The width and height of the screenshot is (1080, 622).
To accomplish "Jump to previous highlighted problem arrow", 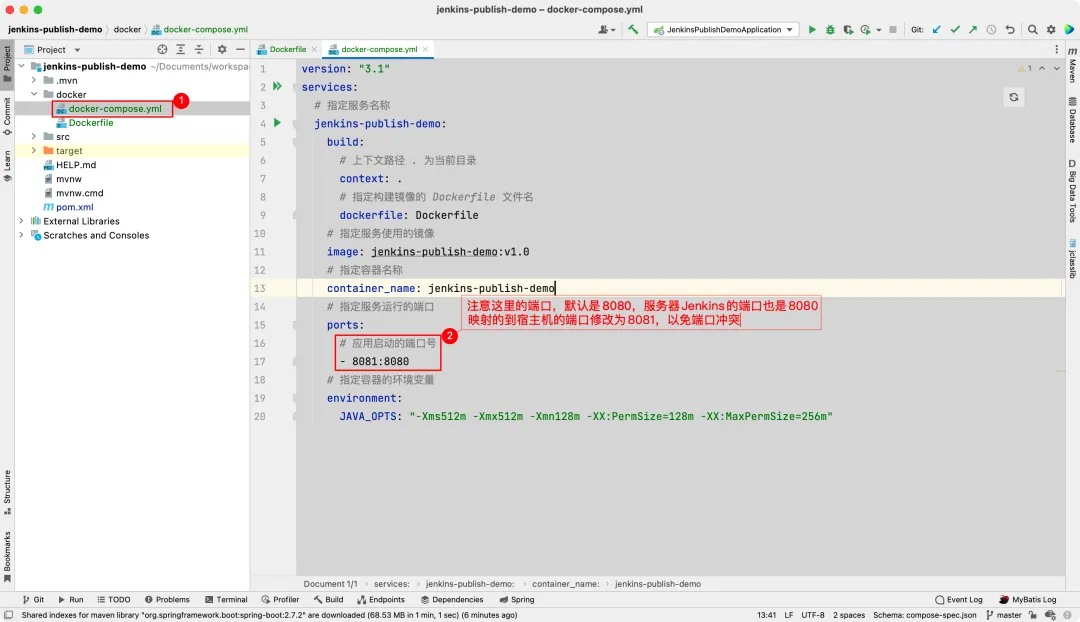I will (x=1042, y=68).
